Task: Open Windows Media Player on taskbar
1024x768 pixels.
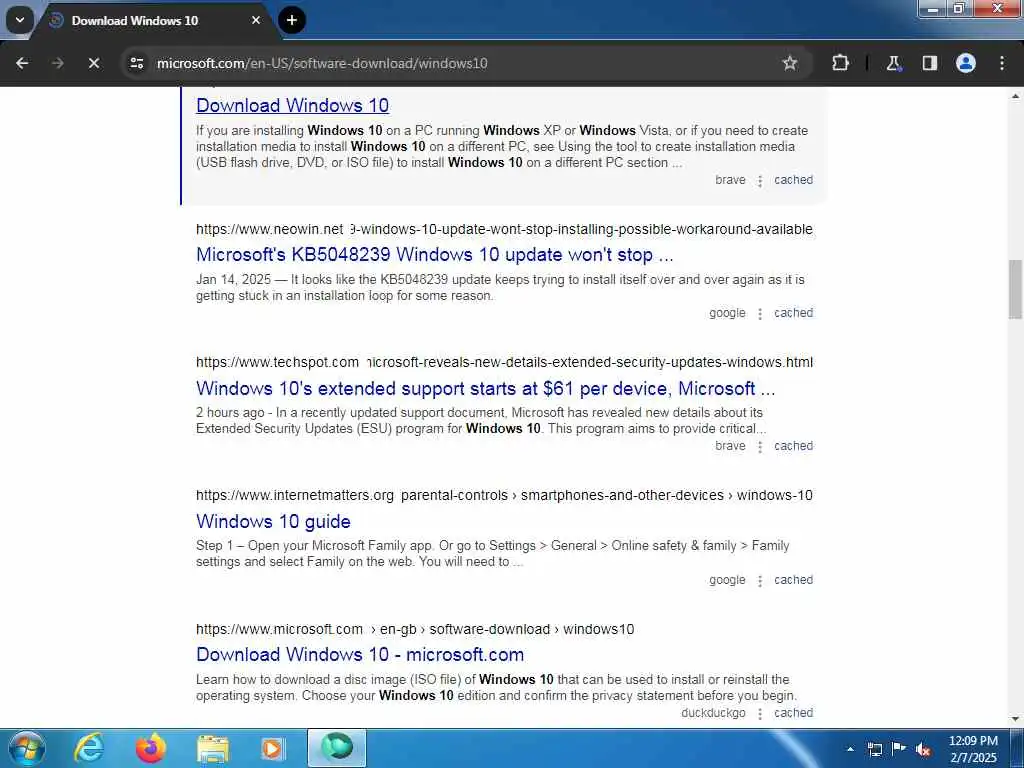Action: tap(272, 748)
